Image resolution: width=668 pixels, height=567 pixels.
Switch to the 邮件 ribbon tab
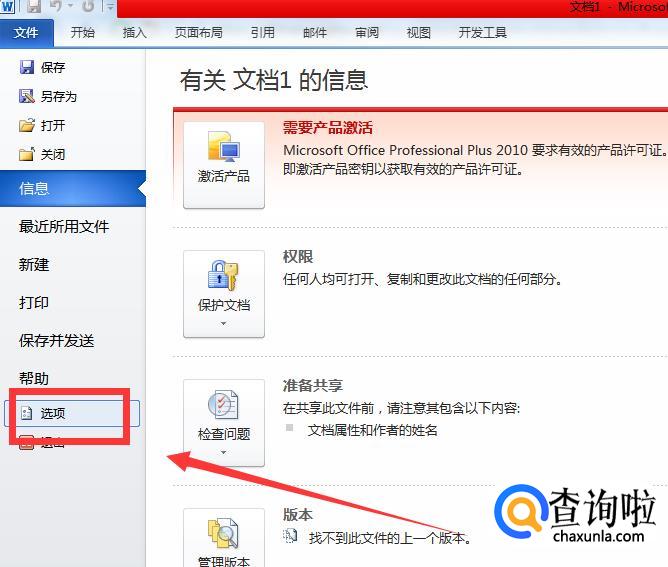point(315,33)
